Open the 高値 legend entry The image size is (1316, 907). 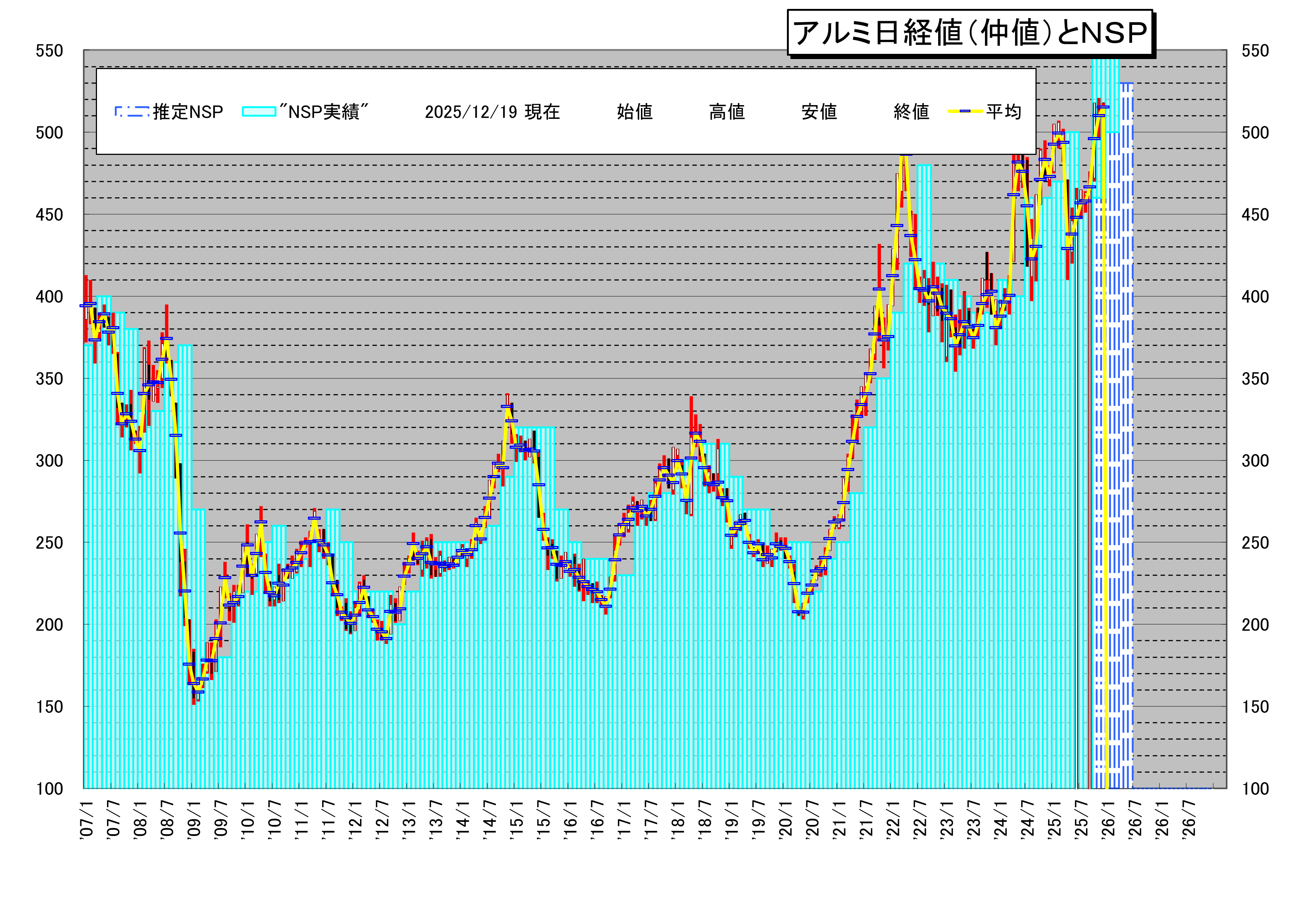tap(728, 112)
